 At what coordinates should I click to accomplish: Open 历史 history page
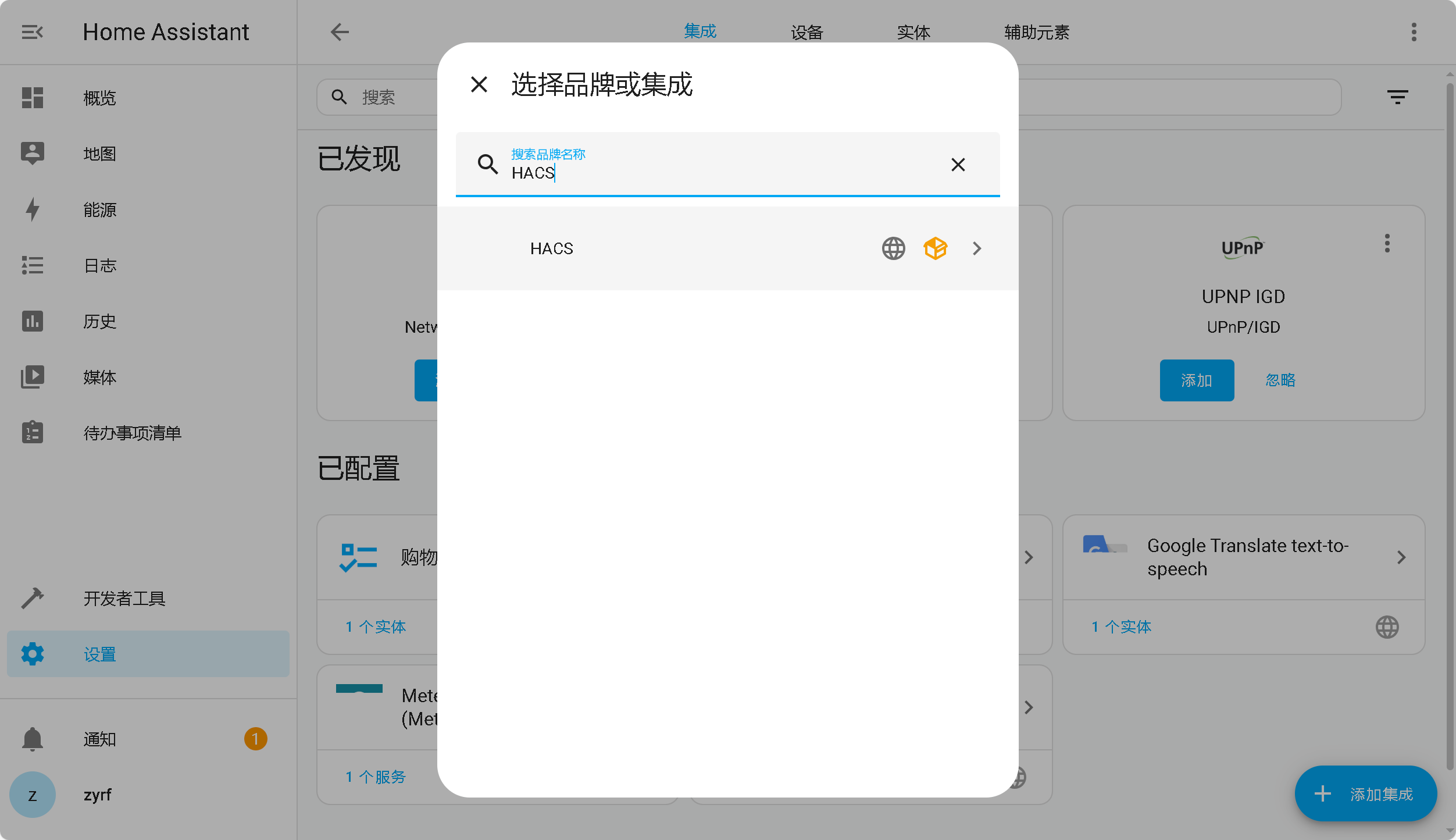[148, 321]
